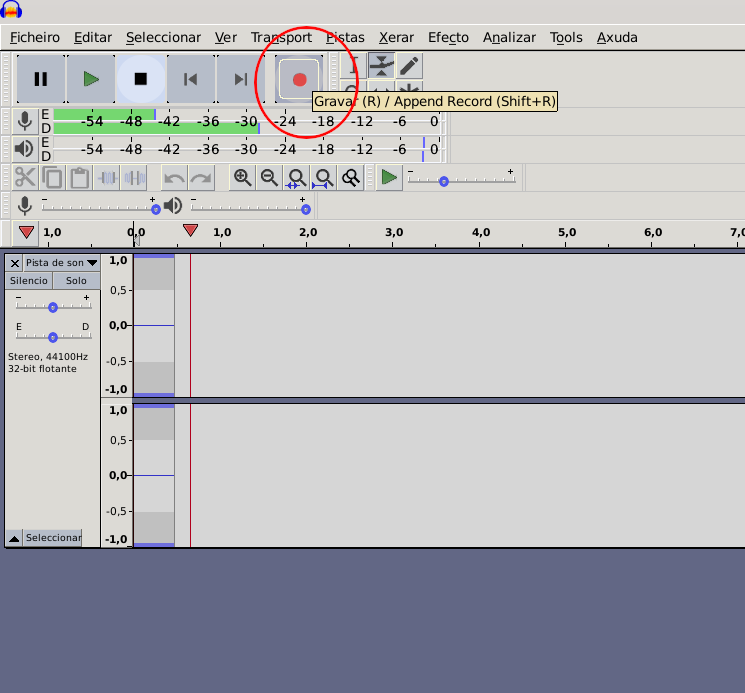Open the Pistas menu
This screenshot has height=693, width=745.
345,38
